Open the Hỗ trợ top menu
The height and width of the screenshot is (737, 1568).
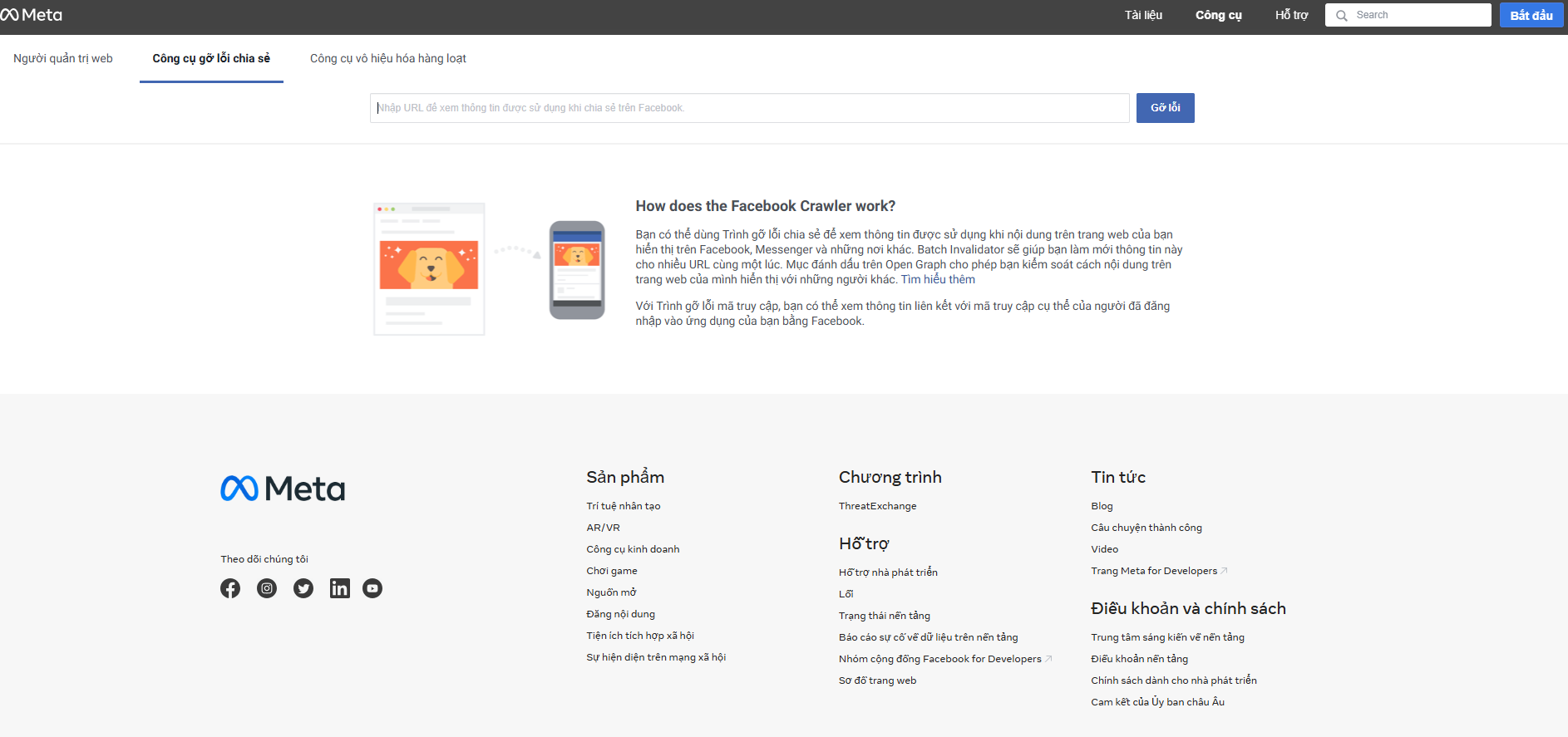(1291, 15)
